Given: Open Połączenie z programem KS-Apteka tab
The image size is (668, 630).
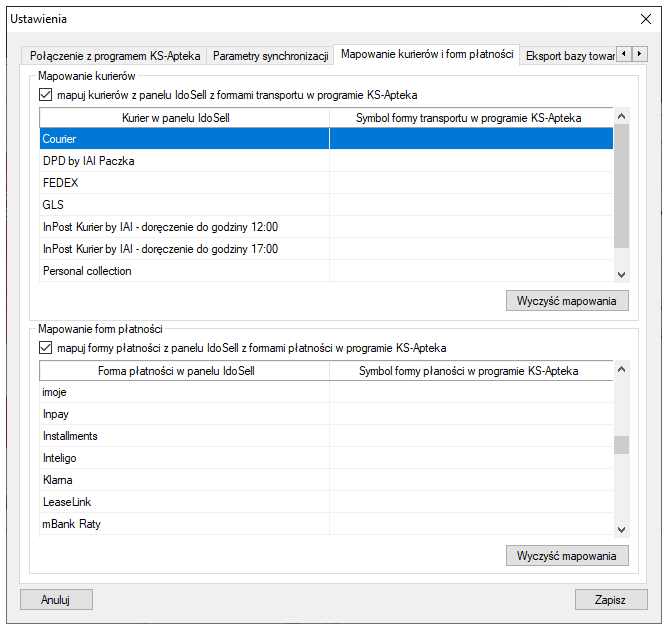Looking at the screenshot, I should 115,56.
